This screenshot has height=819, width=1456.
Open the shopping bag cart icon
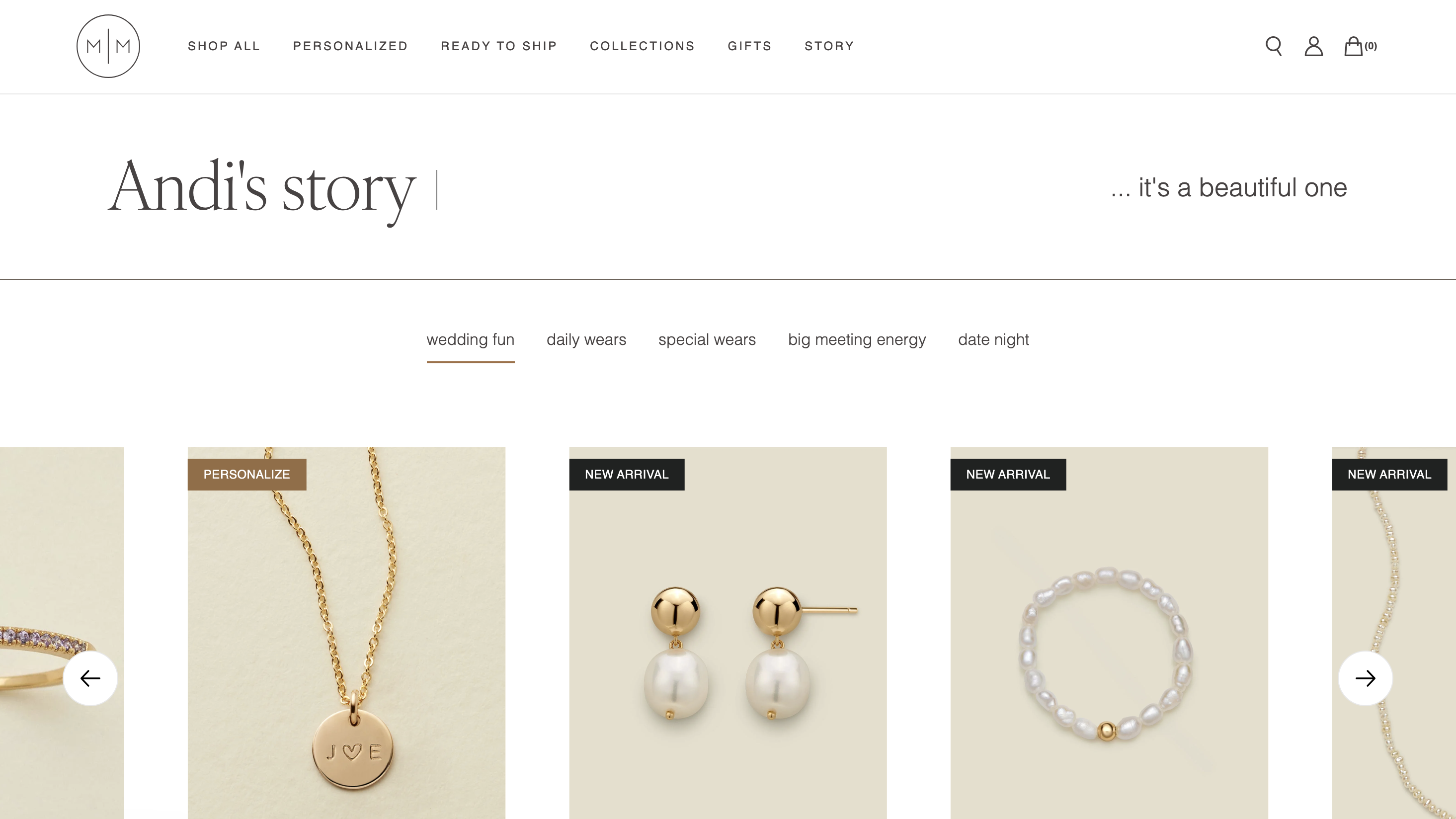coord(1360,46)
